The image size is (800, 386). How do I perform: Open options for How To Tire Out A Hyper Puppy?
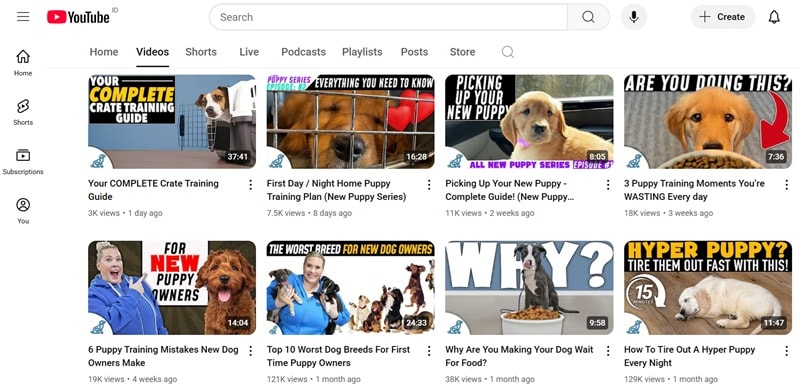click(x=786, y=351)
